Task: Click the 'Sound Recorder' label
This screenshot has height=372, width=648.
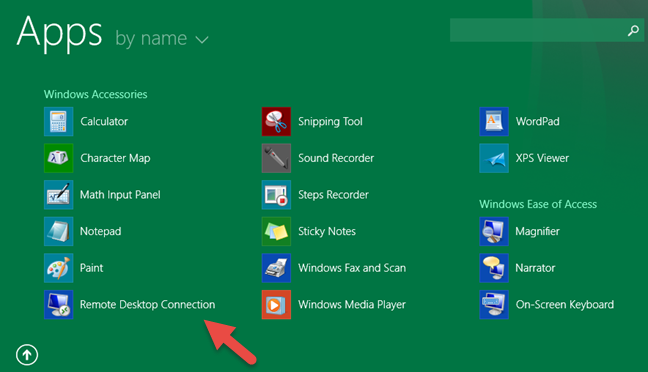Action: coord(336,158)
